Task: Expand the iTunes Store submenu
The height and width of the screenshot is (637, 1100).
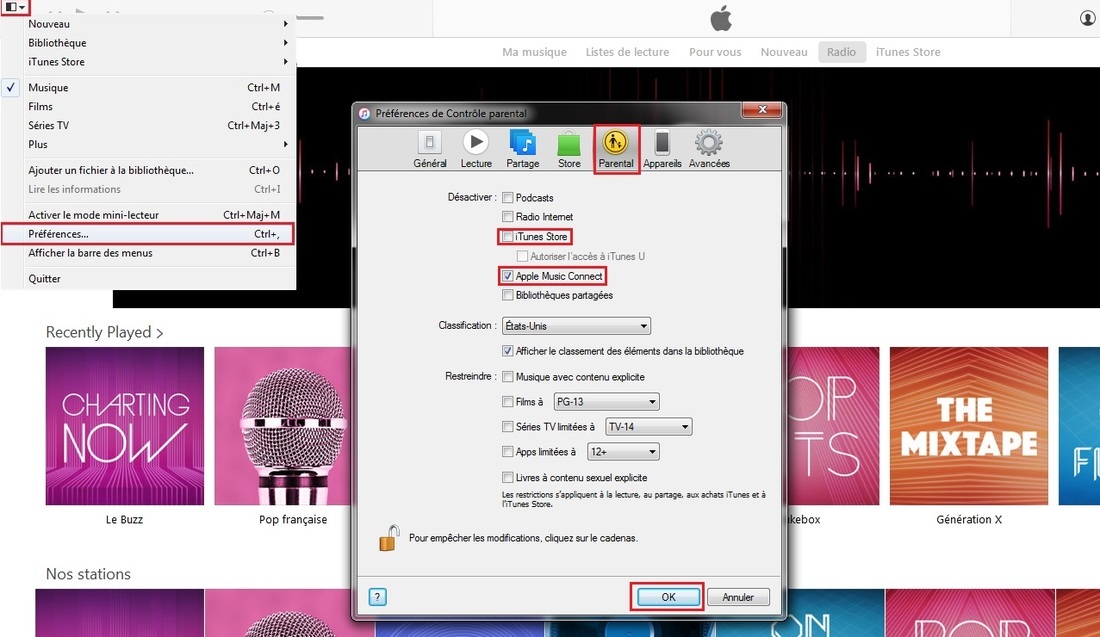Action: [148, 62]
